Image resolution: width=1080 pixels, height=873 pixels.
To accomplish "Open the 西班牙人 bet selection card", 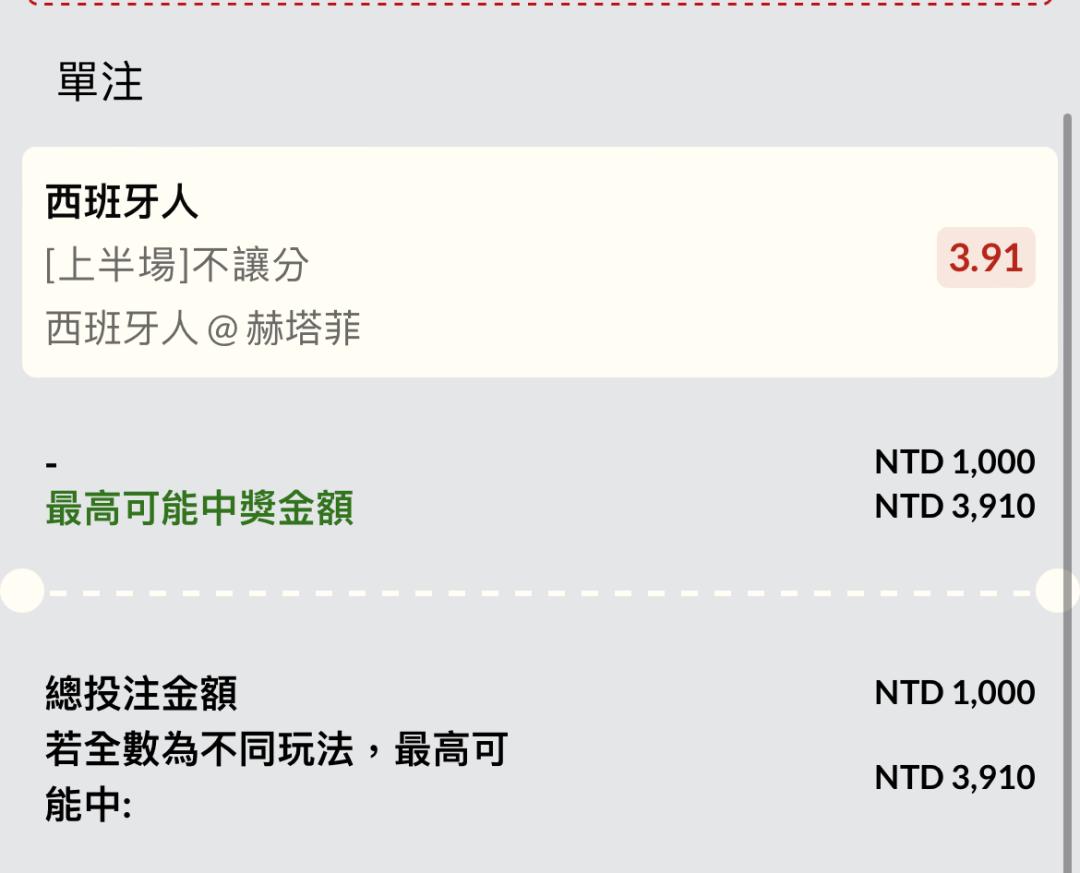I will (x=540, y=262).
